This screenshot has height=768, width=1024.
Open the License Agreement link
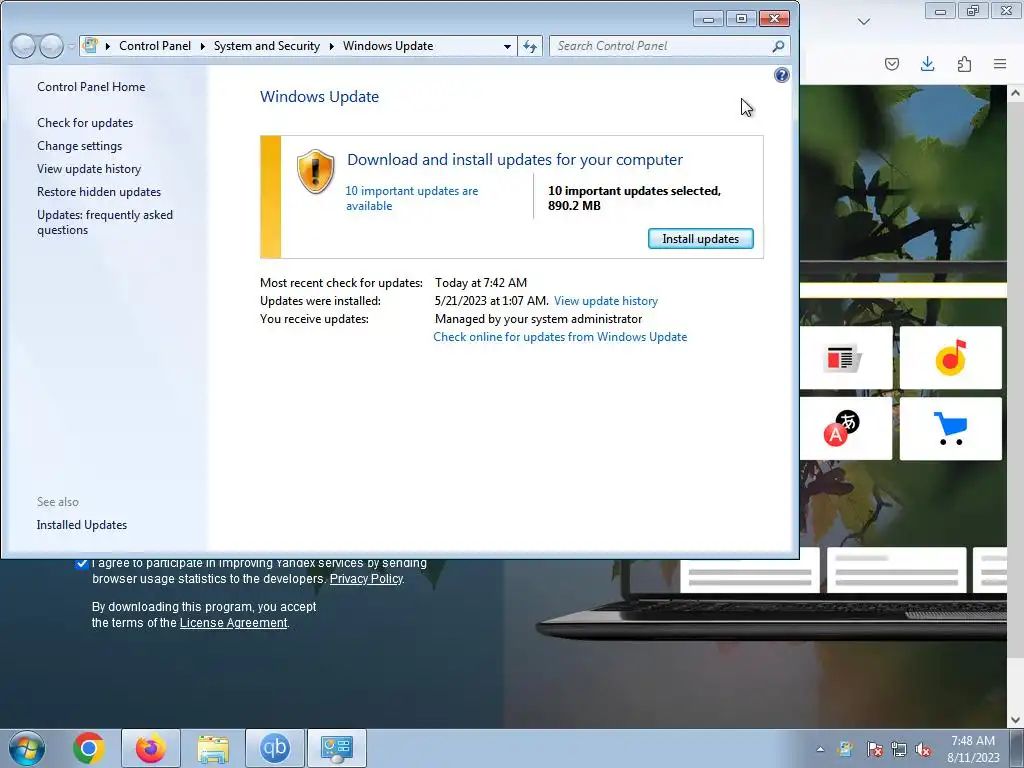233,623
